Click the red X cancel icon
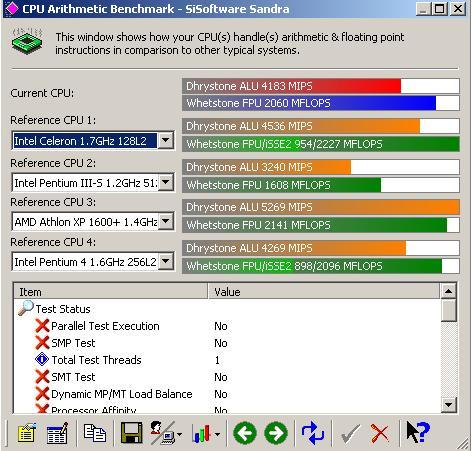This screenshot has width=472, height=451. click(380, 433)
